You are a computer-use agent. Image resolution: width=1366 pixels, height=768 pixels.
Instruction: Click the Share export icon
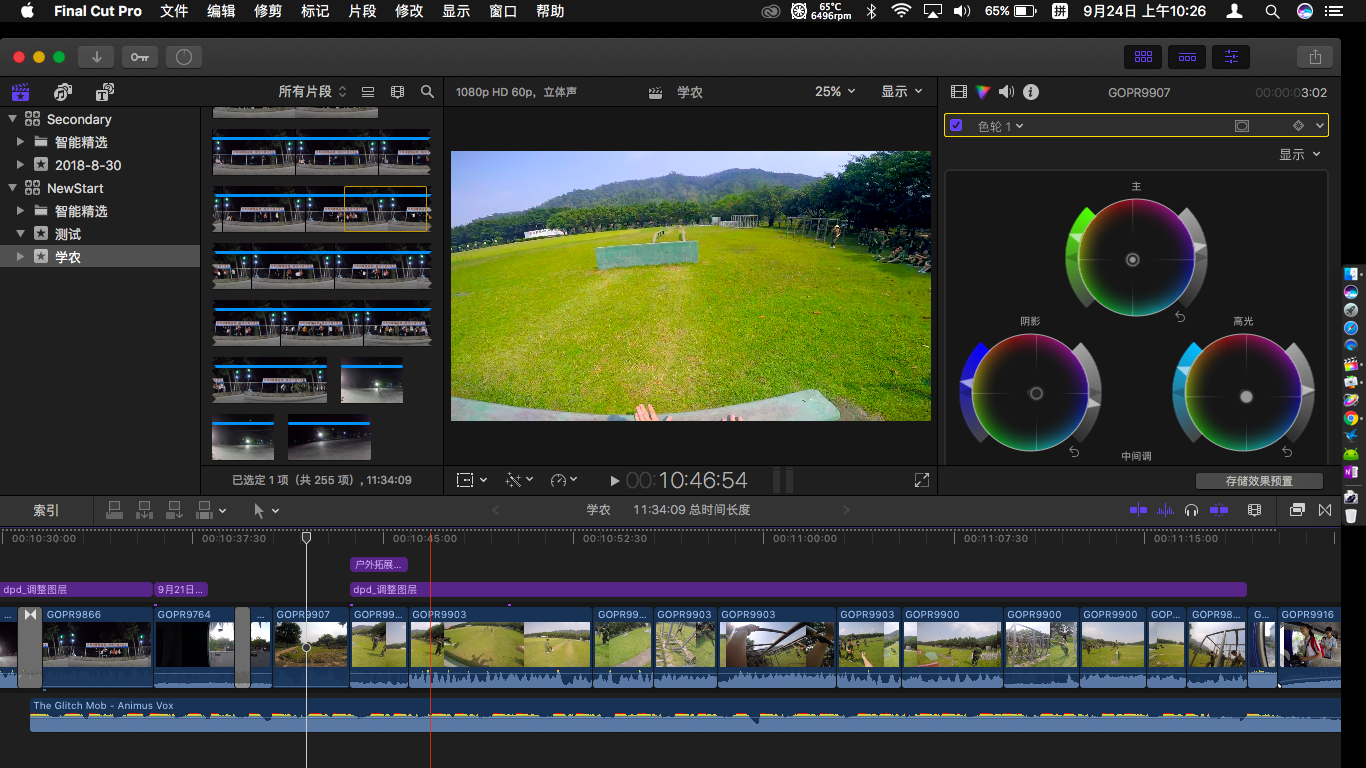pos(1315,57)
